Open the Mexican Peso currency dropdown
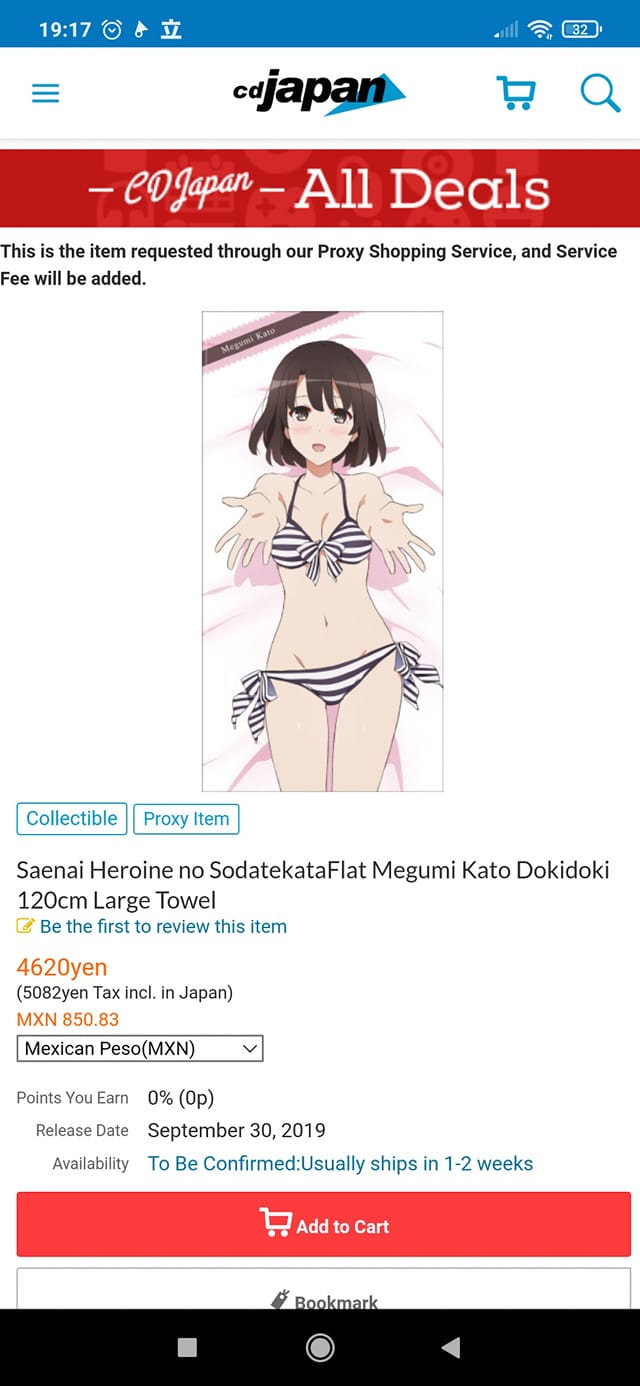 click(x=140, y=1049)
